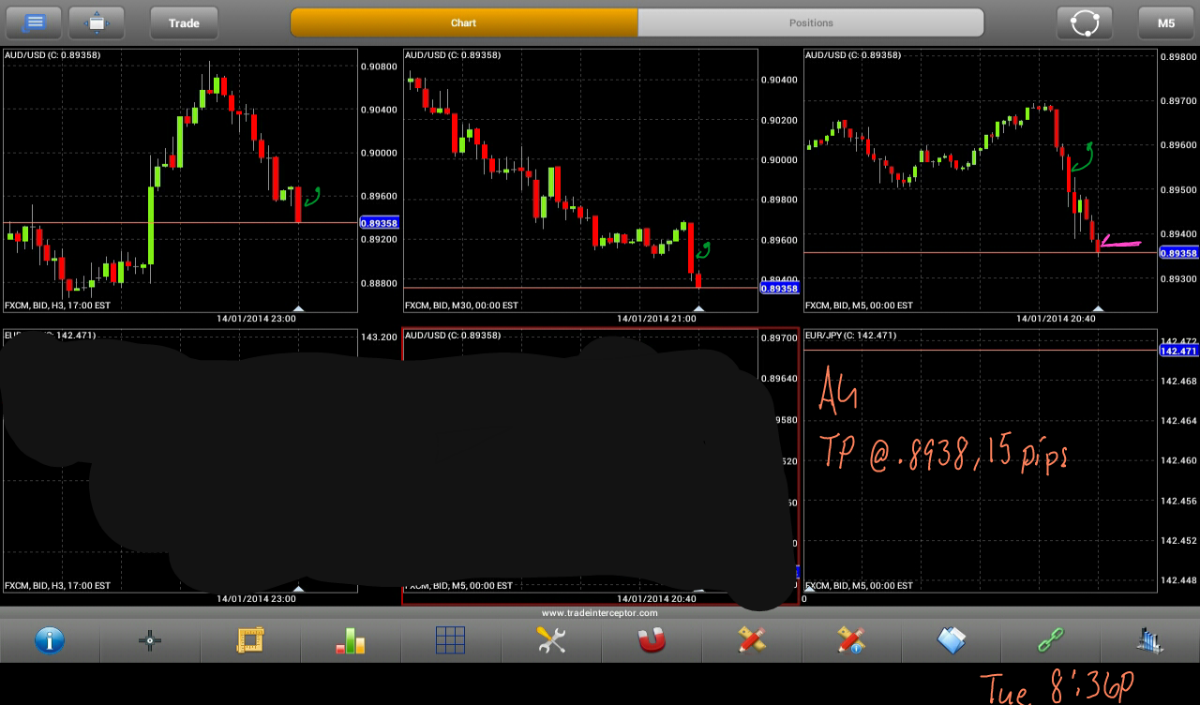Click the 0.90800 axis value on H3 chart

click(379, 67)
